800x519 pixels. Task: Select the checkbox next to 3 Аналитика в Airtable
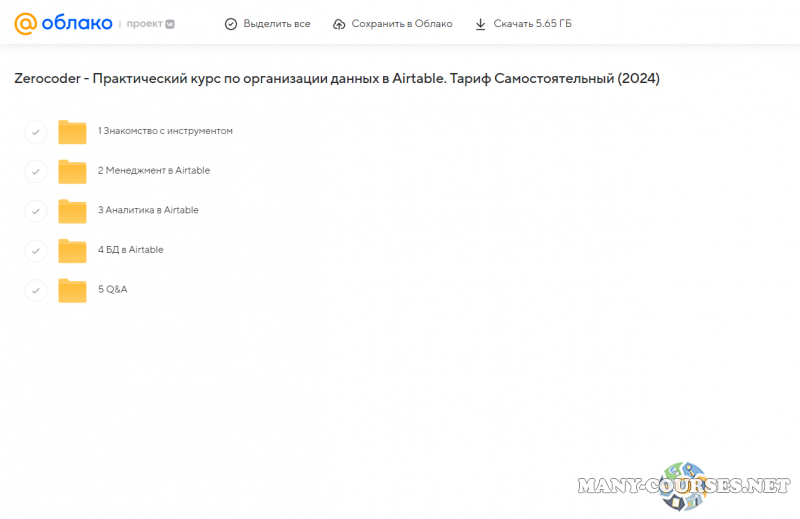point(35,211)
